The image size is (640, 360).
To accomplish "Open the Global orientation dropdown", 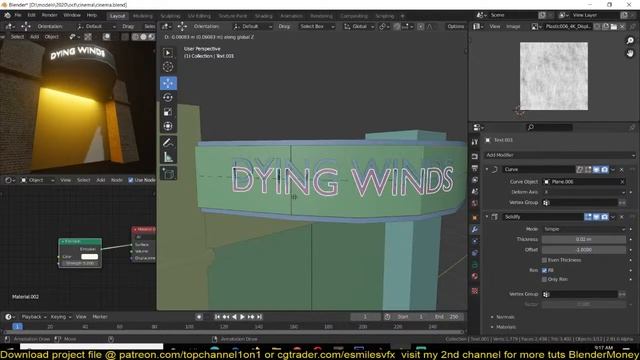I will (359, 27).
